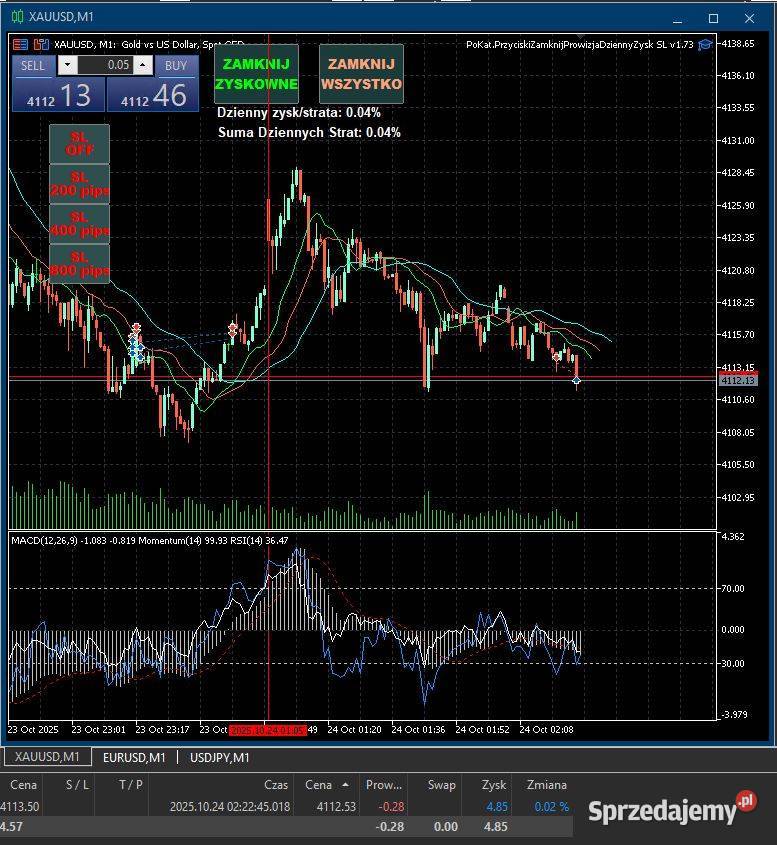Click the SELL button at 4112.13

click(50, 94)
